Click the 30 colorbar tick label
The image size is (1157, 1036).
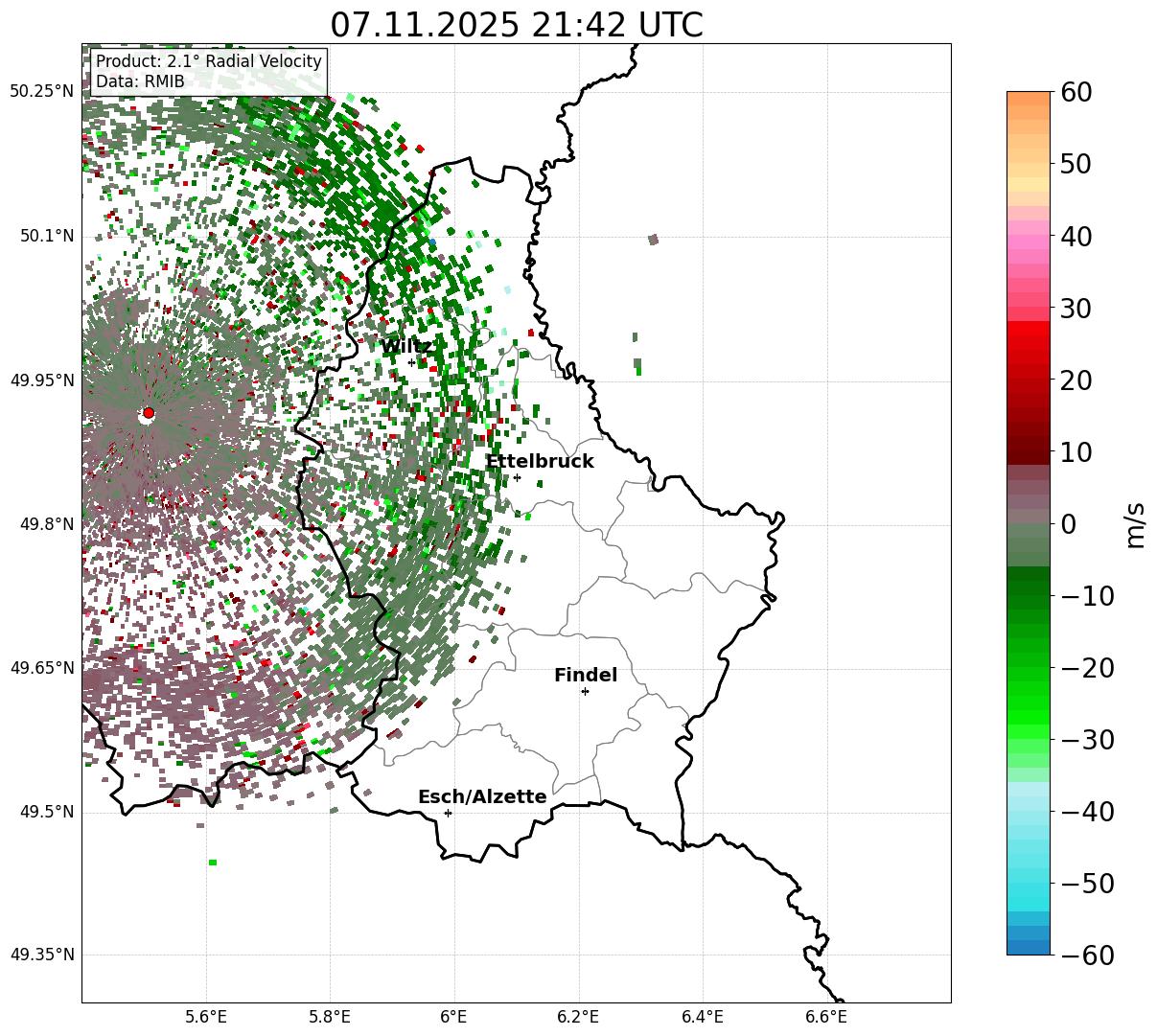pos(1078,308)
